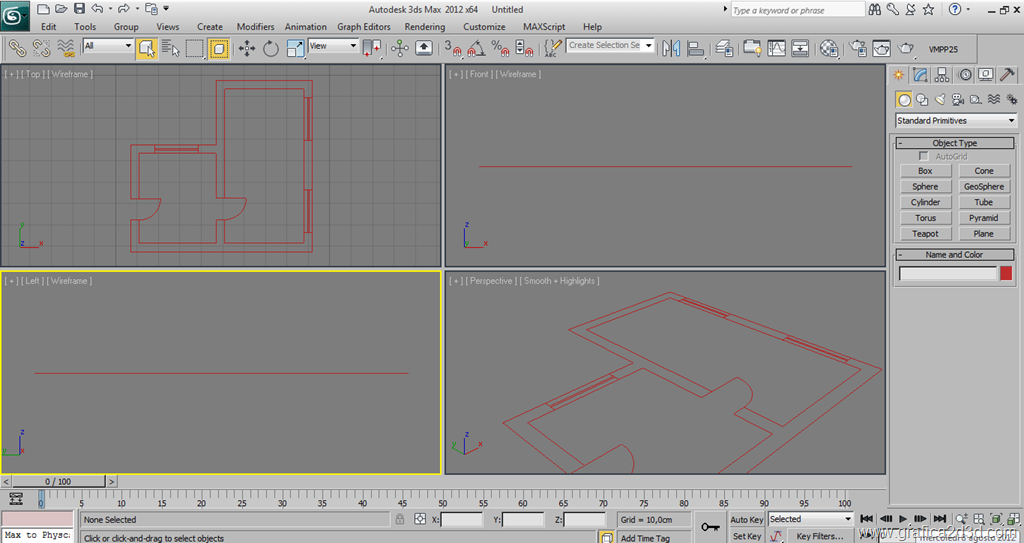Open the Modifiers menu
Viewport: 1024px width, 543px height.
pos(255,27)
